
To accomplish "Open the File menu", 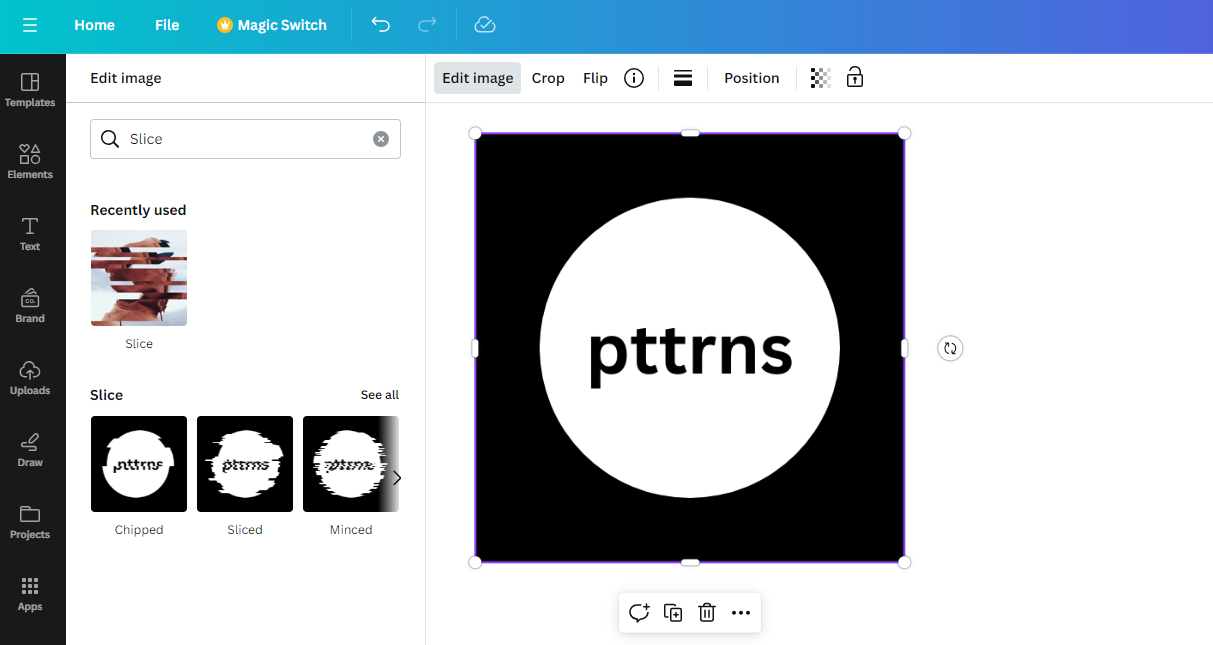I will pyautogui.click(x=167, y=25).
